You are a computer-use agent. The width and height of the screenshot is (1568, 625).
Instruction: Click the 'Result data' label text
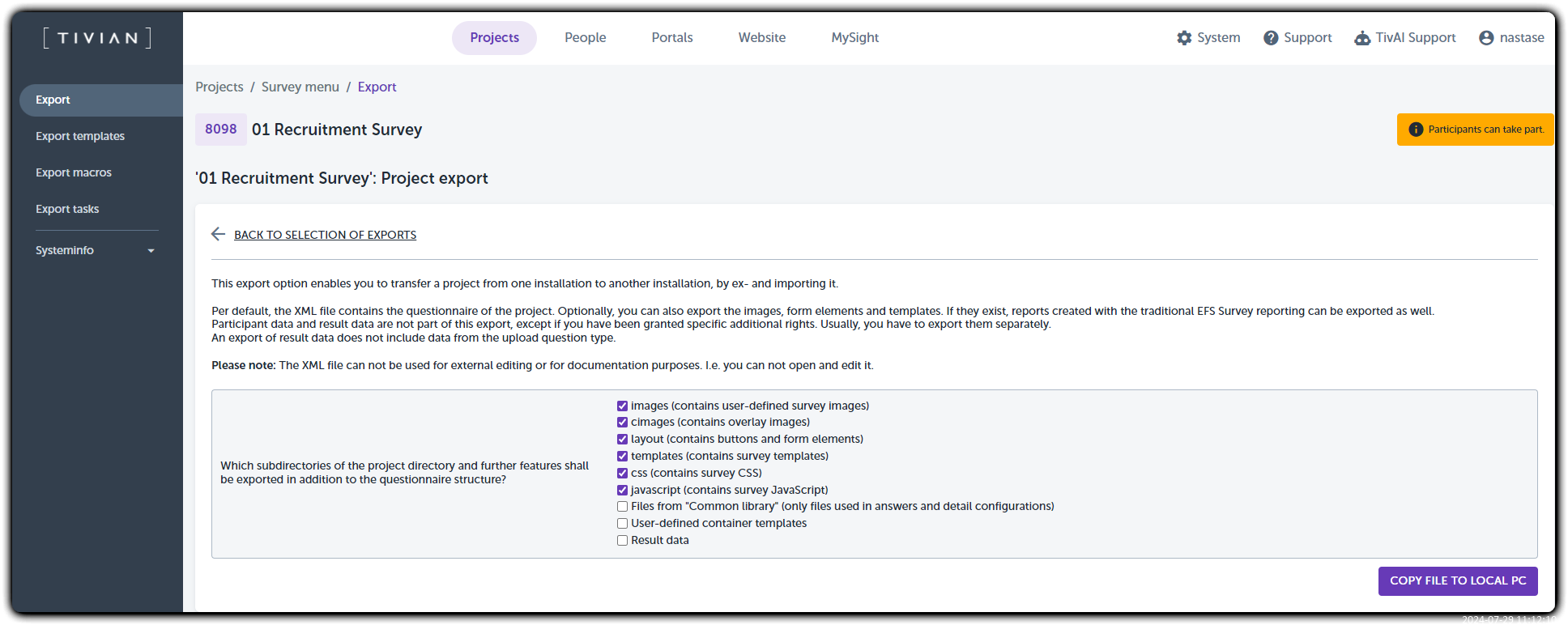[x=660, y=541]
